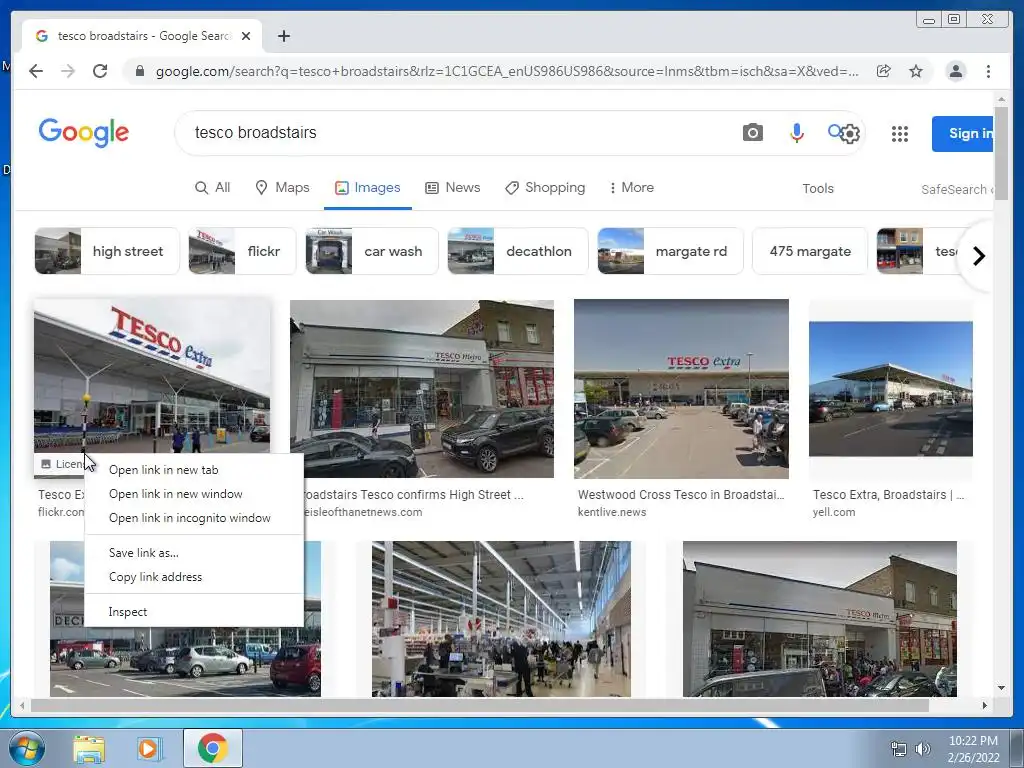
Task: Open Windows Explorer from the taskbar
Action: (89, 748)
